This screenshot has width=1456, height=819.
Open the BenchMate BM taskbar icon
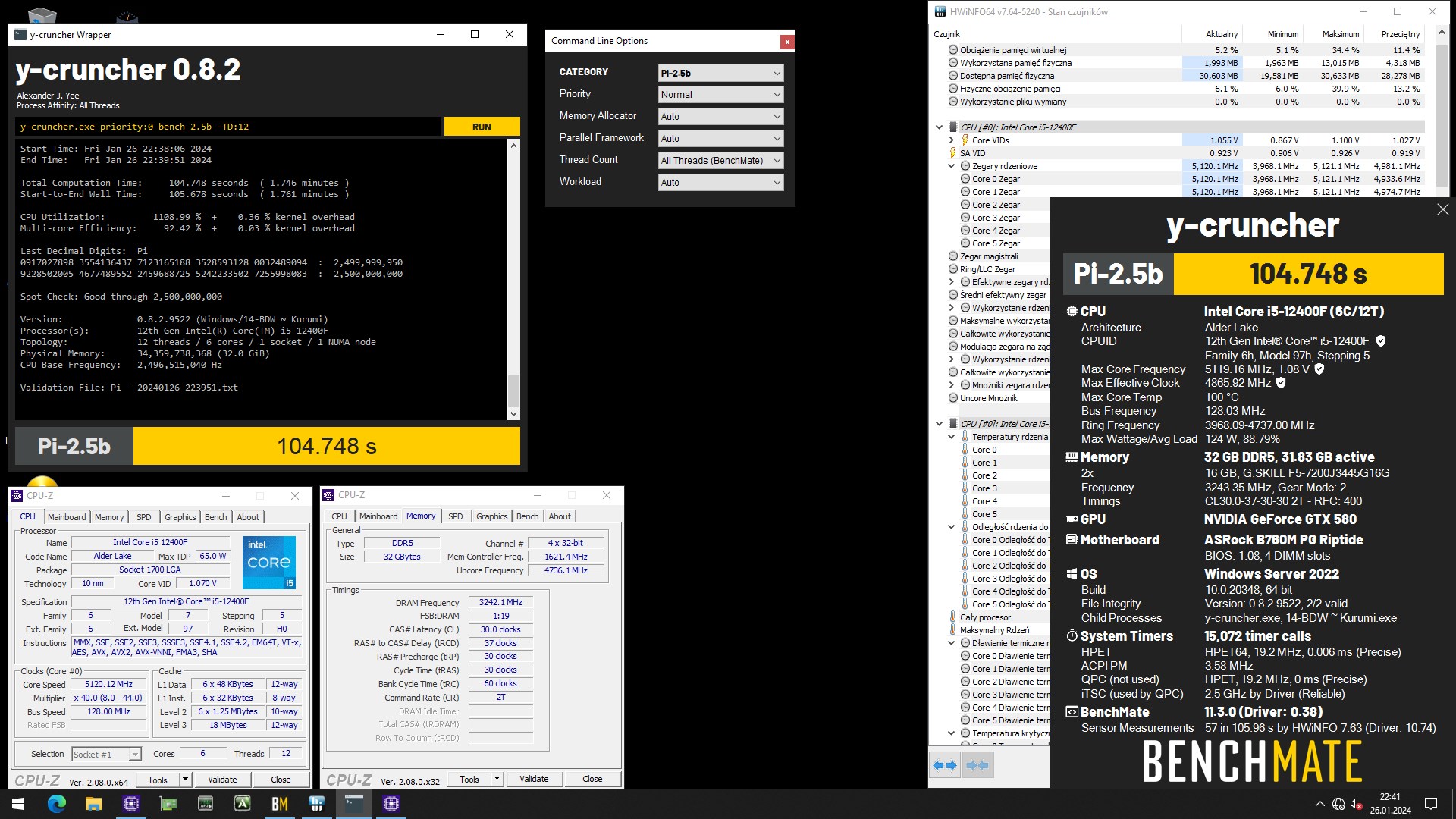279,804
